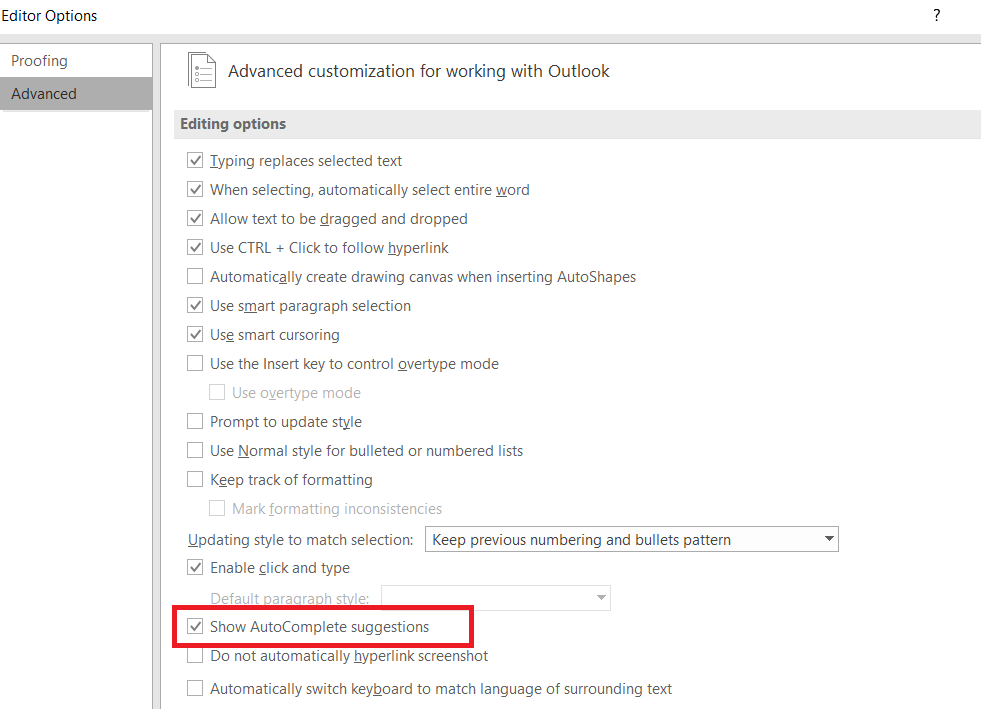
Task: Enable Normal style for bulleted lists
Action: (195, 450)
